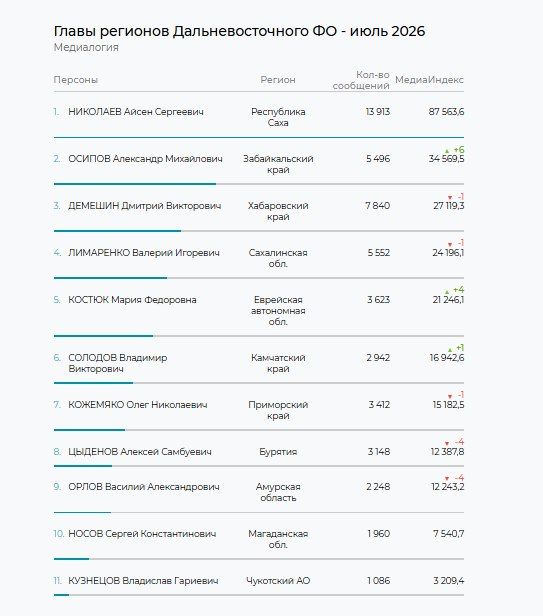Open ОСИПОВ Александр Михайлович entry
Image resolution: width=543 pixels, height=616 pixels.
(x=145, y=159)
